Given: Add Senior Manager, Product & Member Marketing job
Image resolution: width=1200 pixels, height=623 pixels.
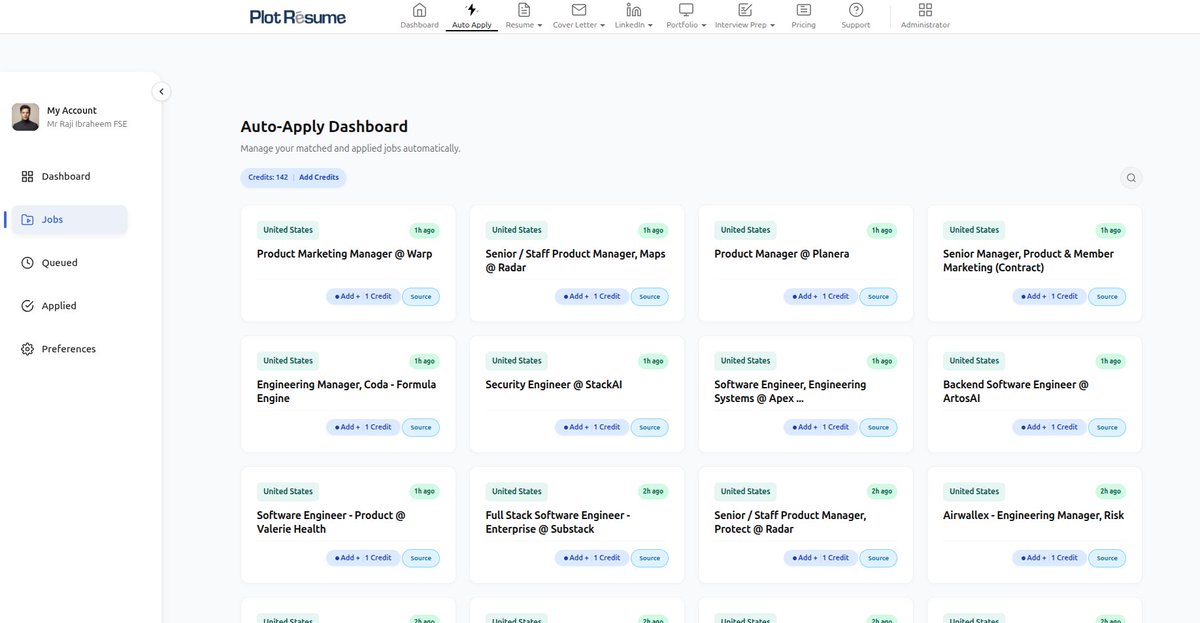Looking at the screenshot, I should (1050, 296).
